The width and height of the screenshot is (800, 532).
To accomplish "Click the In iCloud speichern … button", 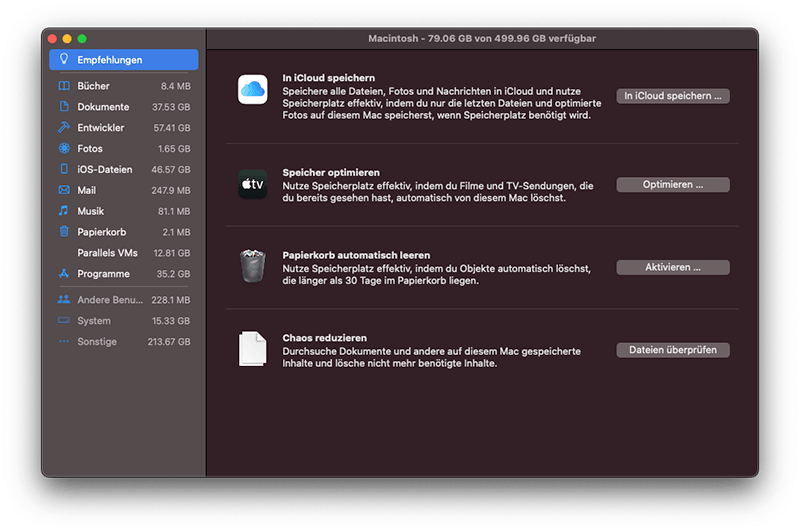I will click(672, 96).
